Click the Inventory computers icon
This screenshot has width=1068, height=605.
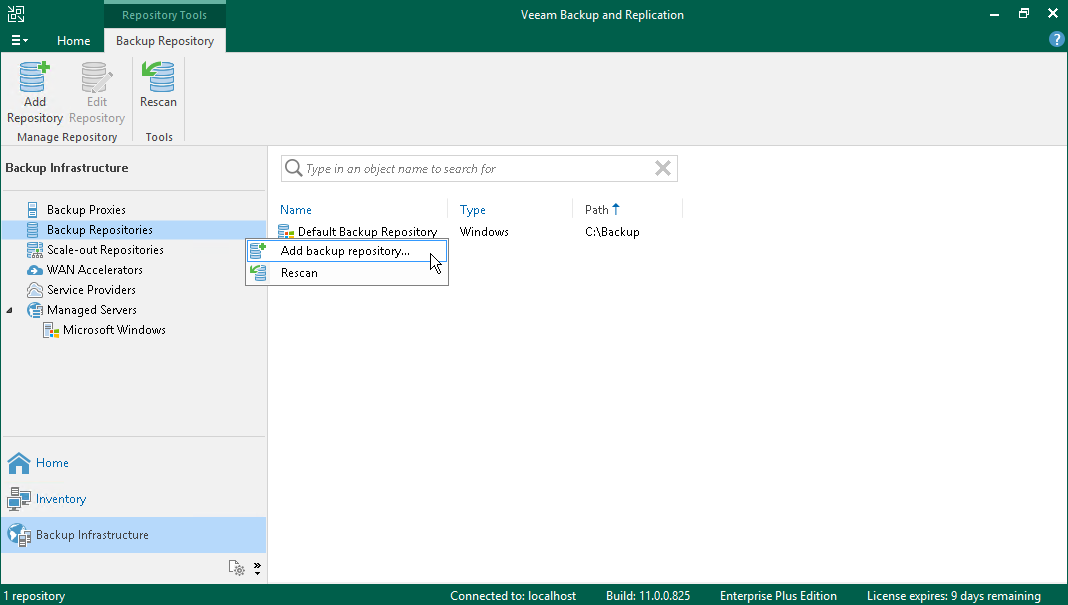click(18, 499)
